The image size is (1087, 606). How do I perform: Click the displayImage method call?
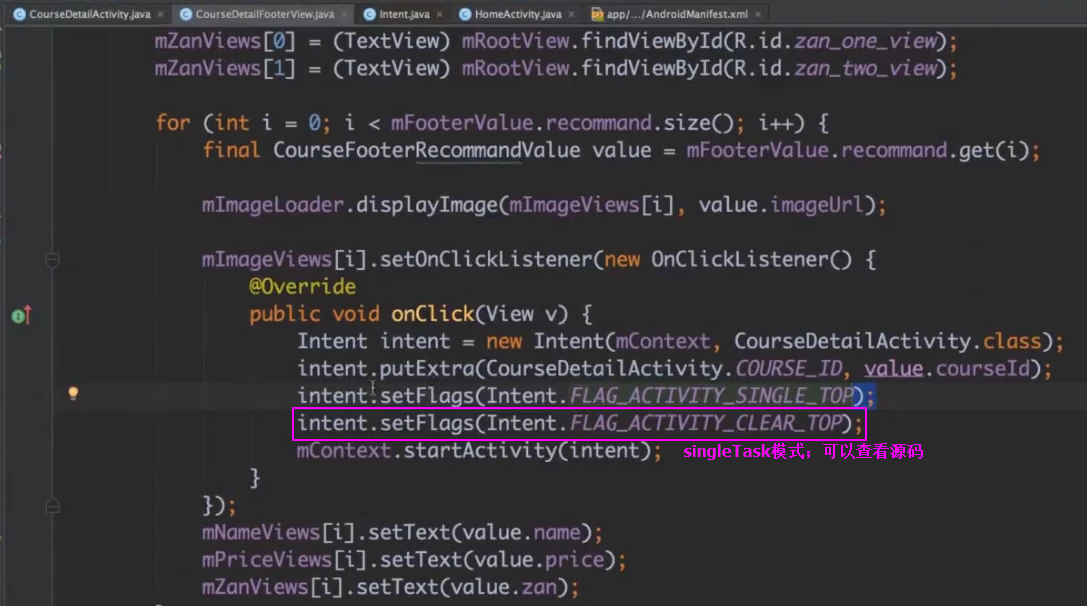pyautogui.click(x=427, y=205)
